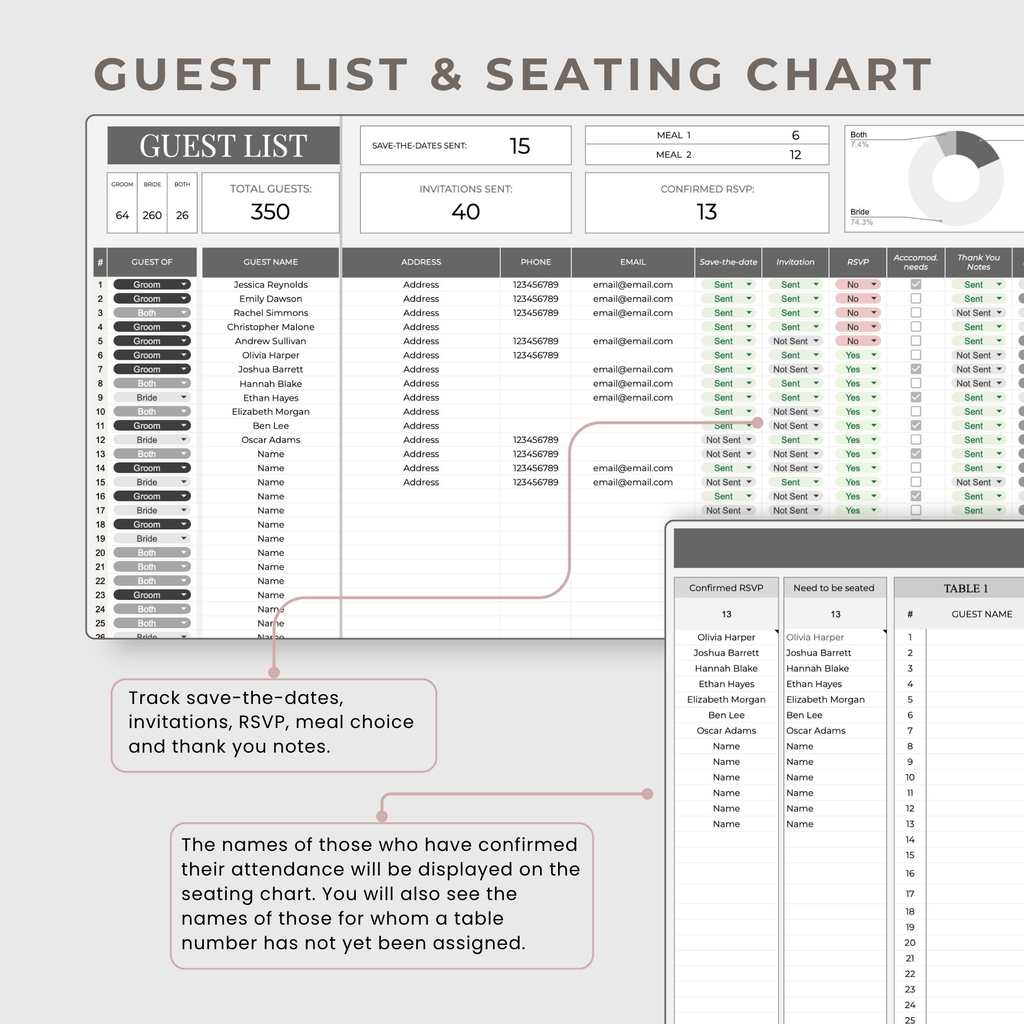
Task: Click the Save-the-date column header
Action: point(728,262)
